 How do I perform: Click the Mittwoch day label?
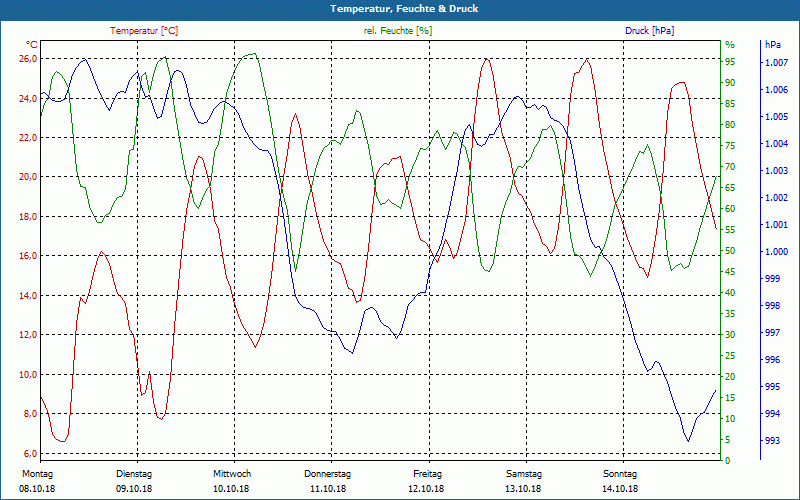pos(232,474)
